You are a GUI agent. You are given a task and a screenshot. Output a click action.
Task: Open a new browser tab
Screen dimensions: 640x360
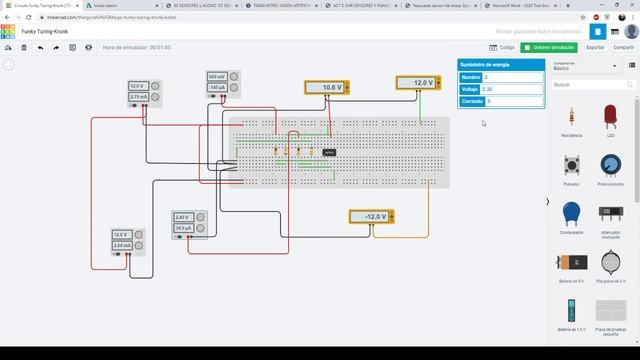(568, 6)
